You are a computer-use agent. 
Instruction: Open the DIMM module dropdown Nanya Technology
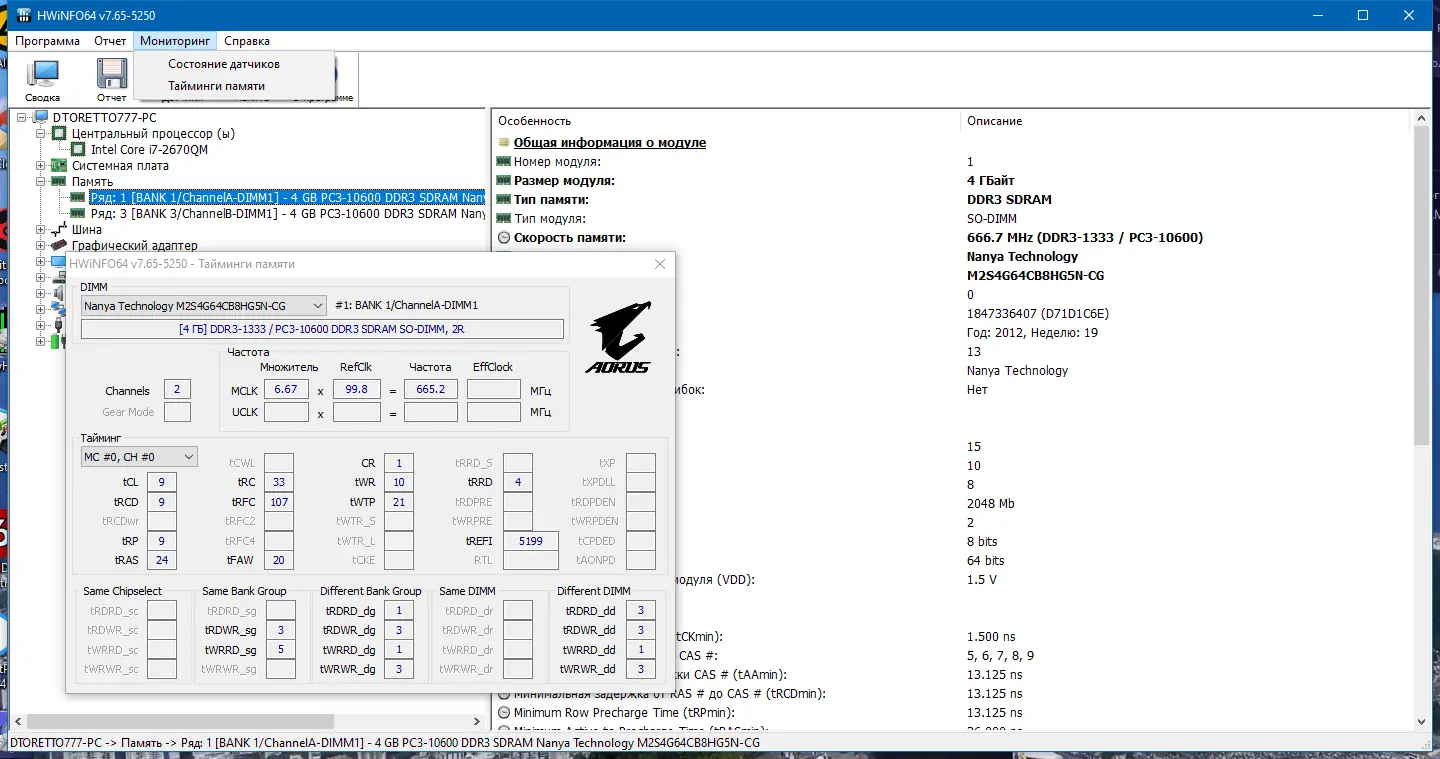204,305
